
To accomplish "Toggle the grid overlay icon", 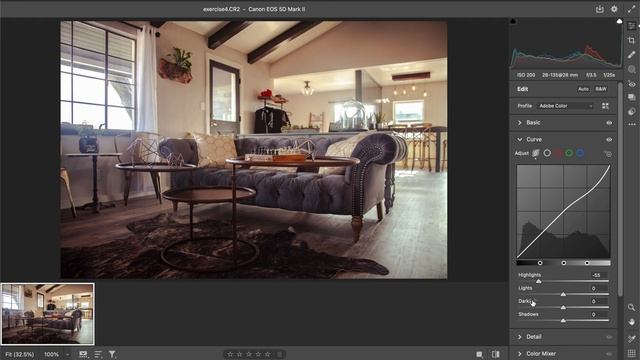I will 631,353.
